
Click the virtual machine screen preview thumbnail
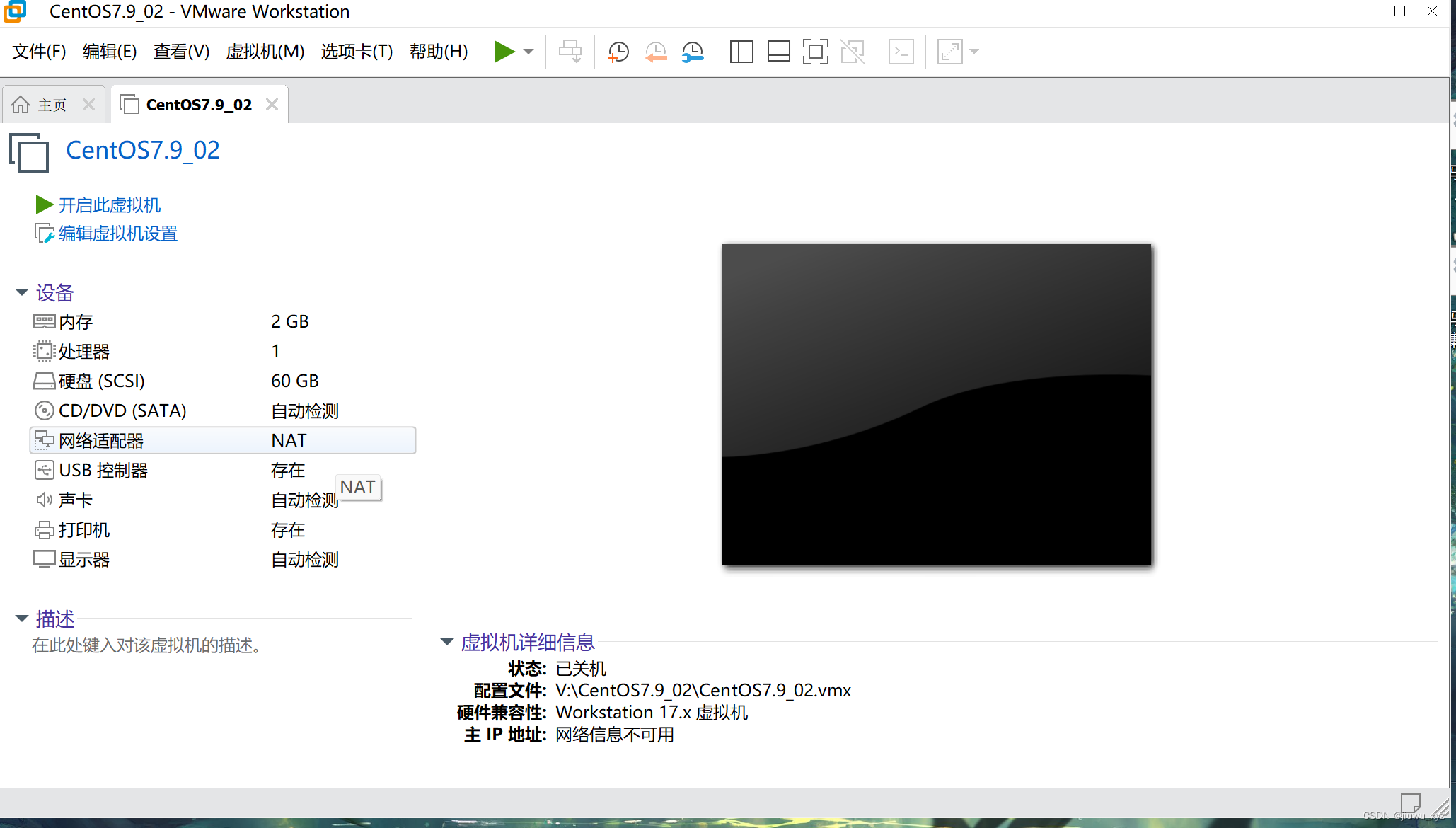(x=937, y=405)
